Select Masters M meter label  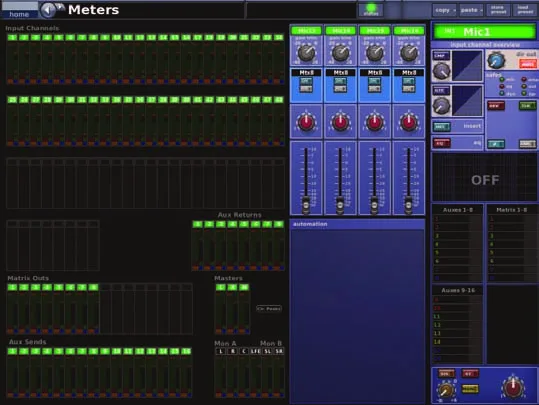[244, 287]
